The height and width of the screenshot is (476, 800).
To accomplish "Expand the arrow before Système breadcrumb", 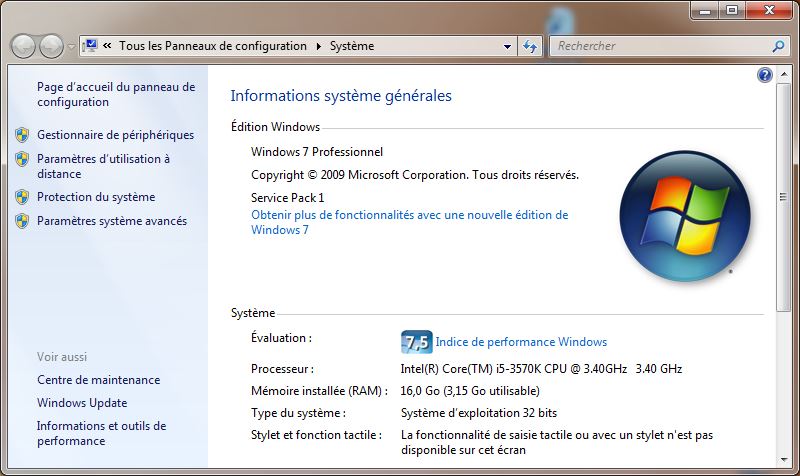I will pos(319,46).
